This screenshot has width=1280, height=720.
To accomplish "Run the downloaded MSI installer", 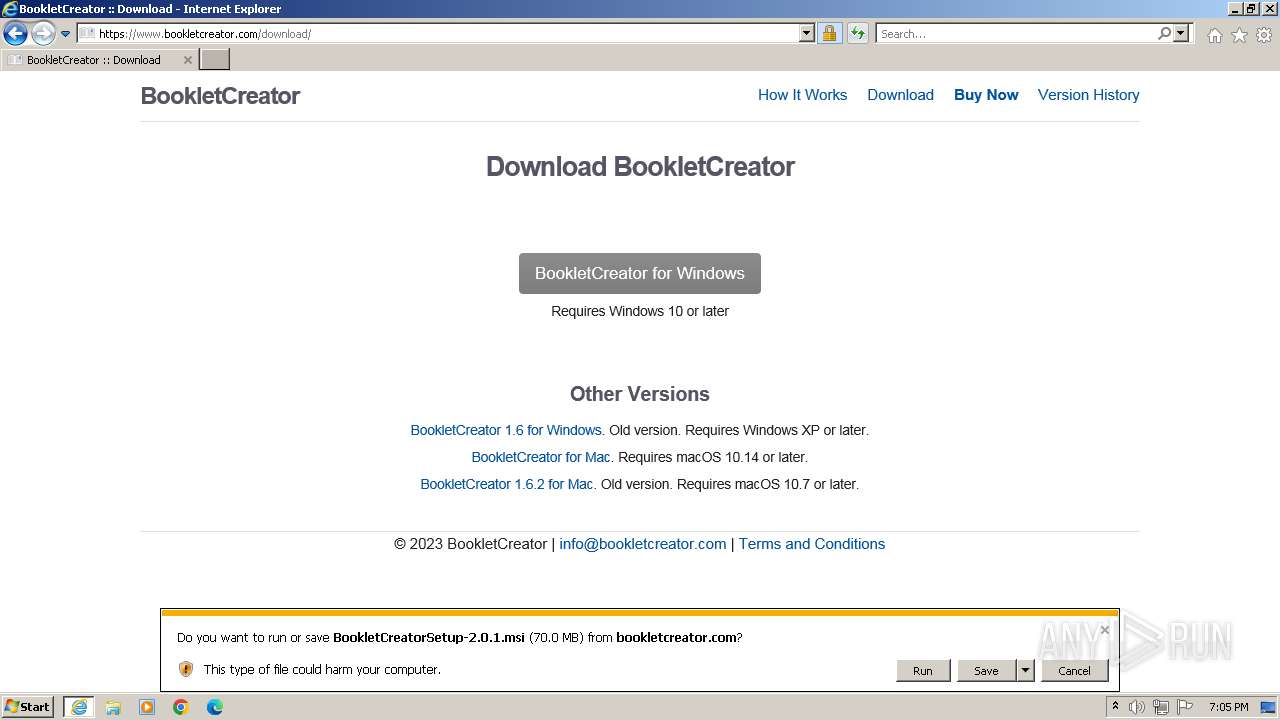I will (x=922, y=671).
